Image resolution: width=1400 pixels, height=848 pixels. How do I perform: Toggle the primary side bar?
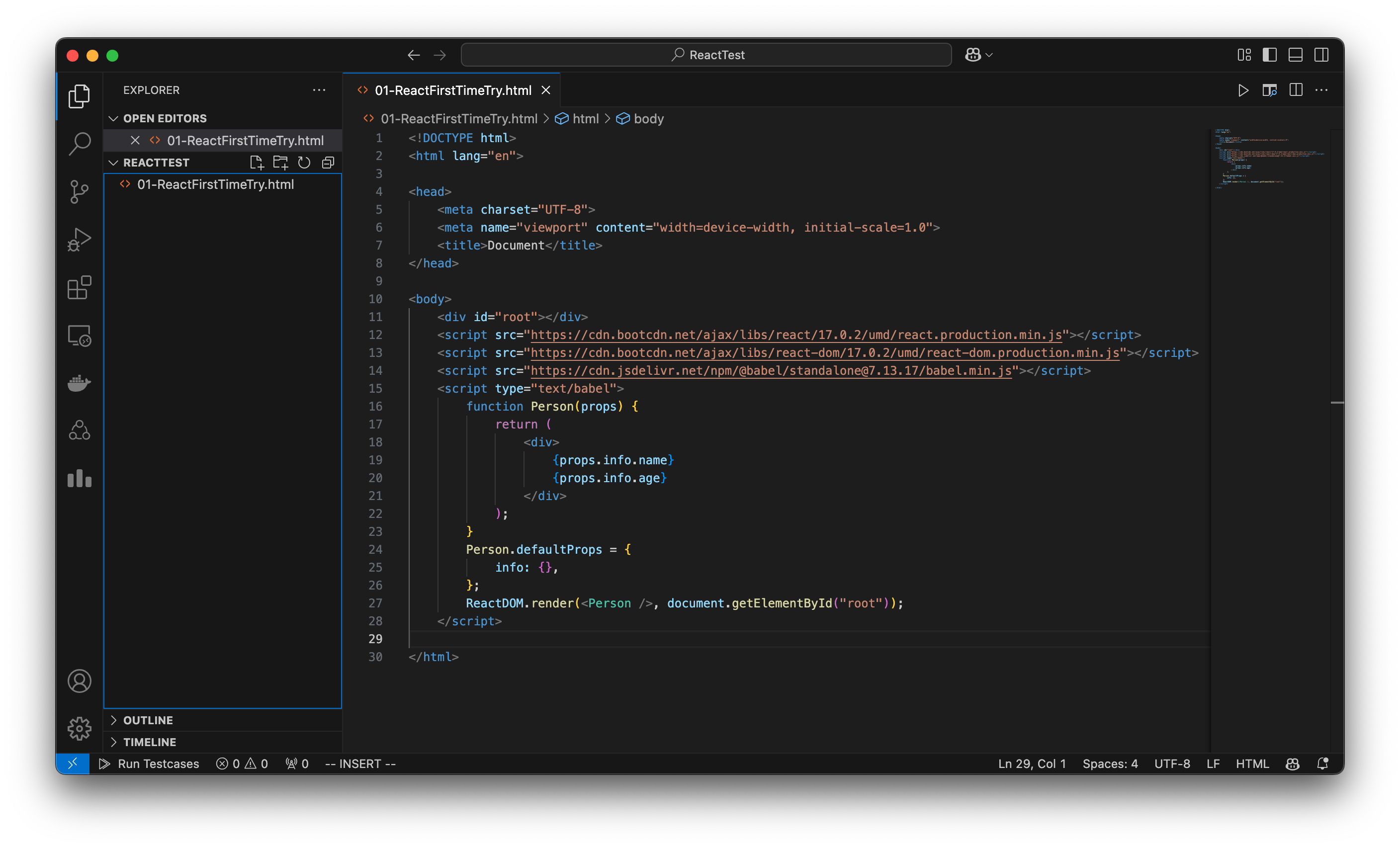click(x=1270, y=55)
